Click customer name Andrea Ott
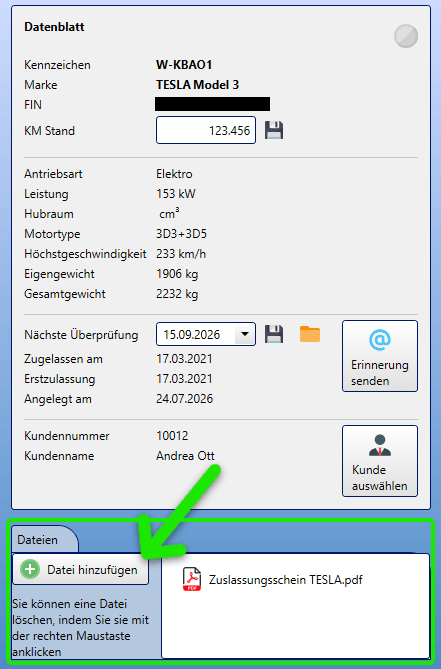Screen dimensions: 441x669 [x=185, y=456]
